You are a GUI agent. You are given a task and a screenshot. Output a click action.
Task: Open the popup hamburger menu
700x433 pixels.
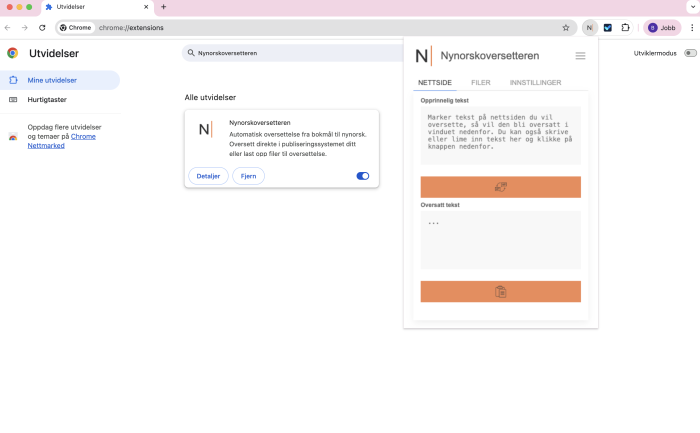580,56
